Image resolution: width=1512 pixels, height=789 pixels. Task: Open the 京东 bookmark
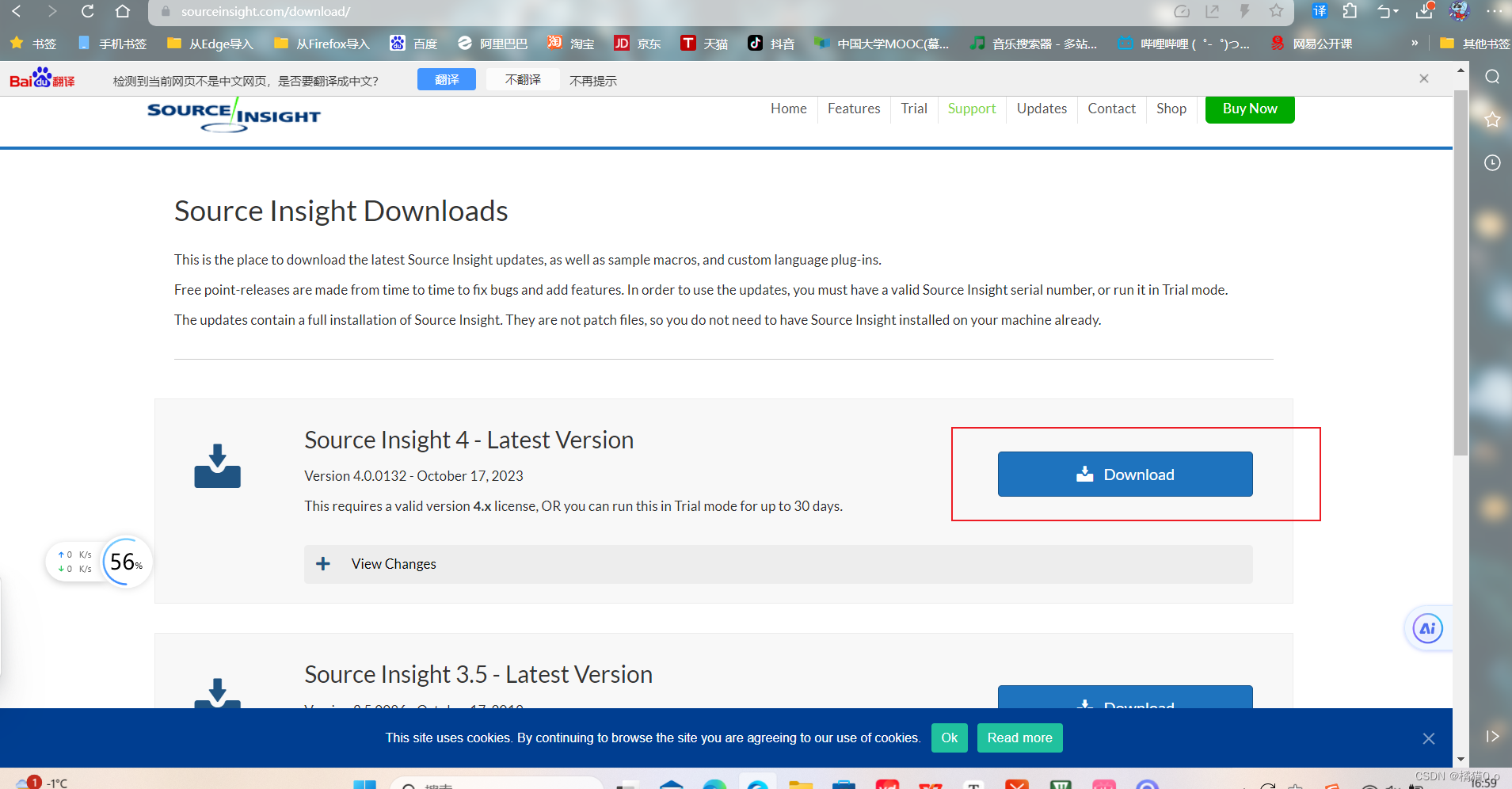coord(638,44)
